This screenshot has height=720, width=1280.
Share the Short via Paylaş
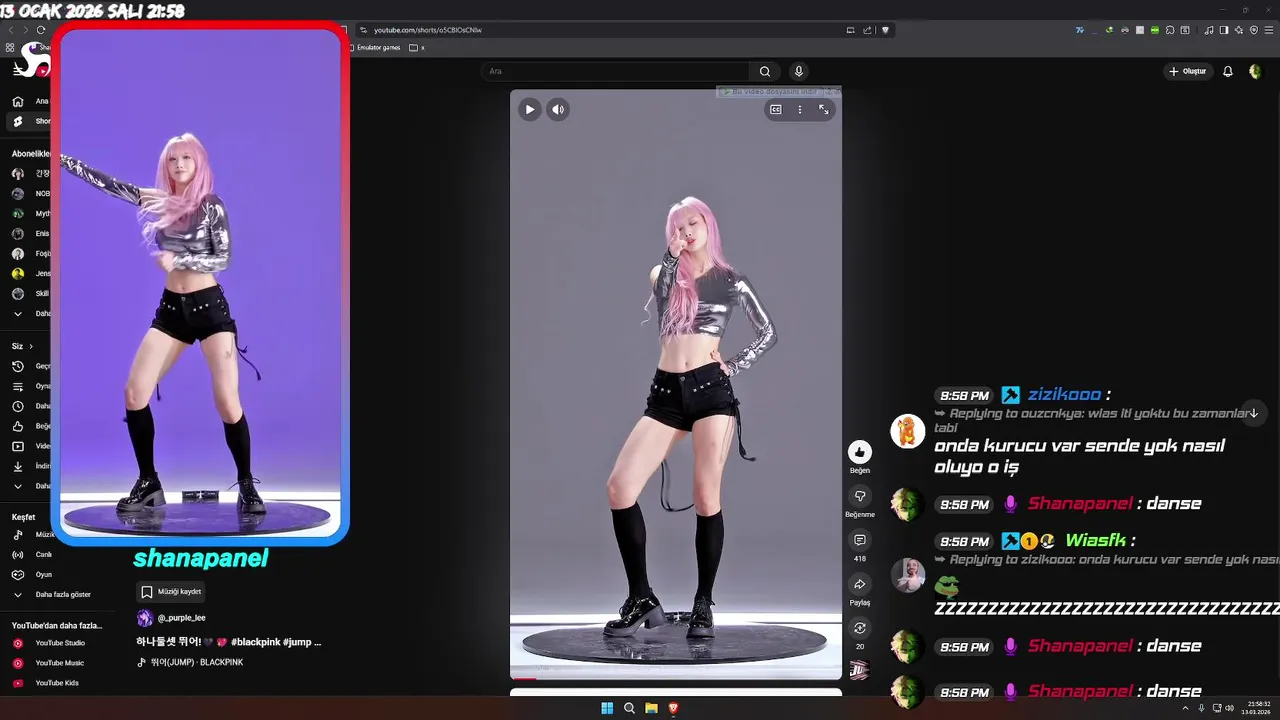pos(860,584)
